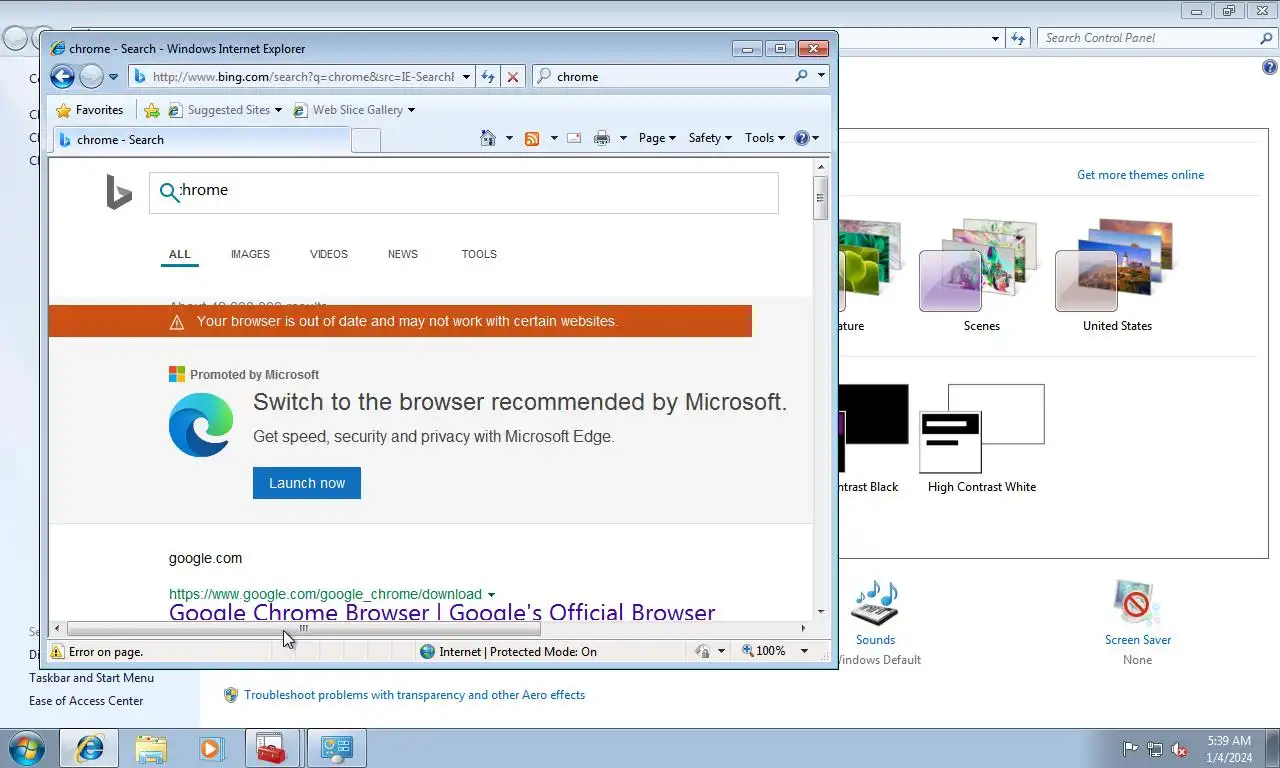The image size is (1280, 768).
Task: Select the ALL tab on Bing
Action: pyautogui.click(x=180, y=254)
